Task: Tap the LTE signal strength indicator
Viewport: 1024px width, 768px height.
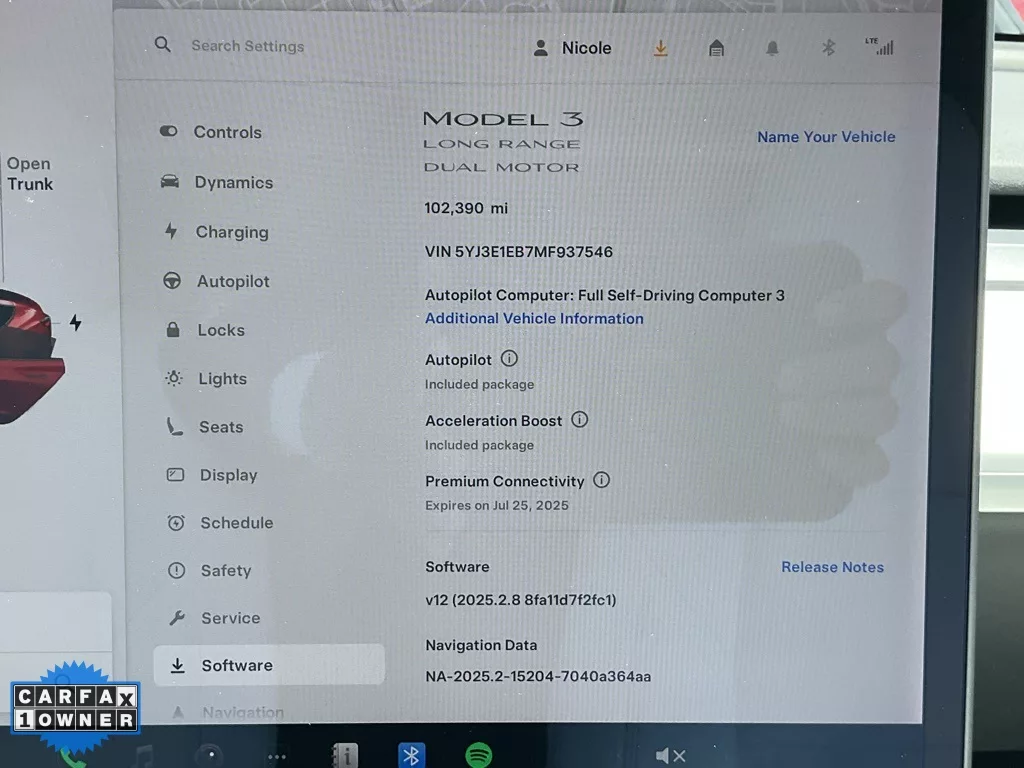Action: 879,46
